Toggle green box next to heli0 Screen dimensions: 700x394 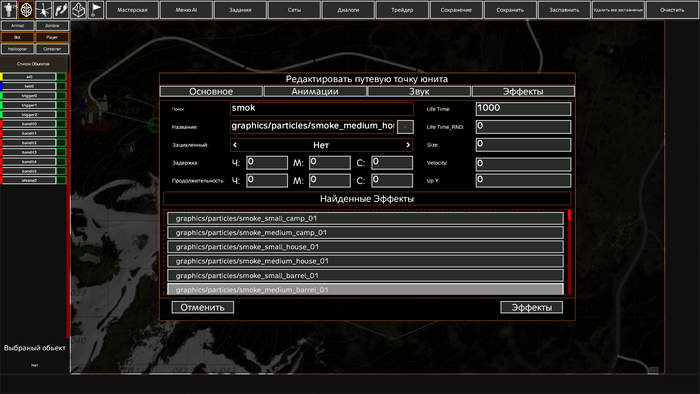pos(61,86)
